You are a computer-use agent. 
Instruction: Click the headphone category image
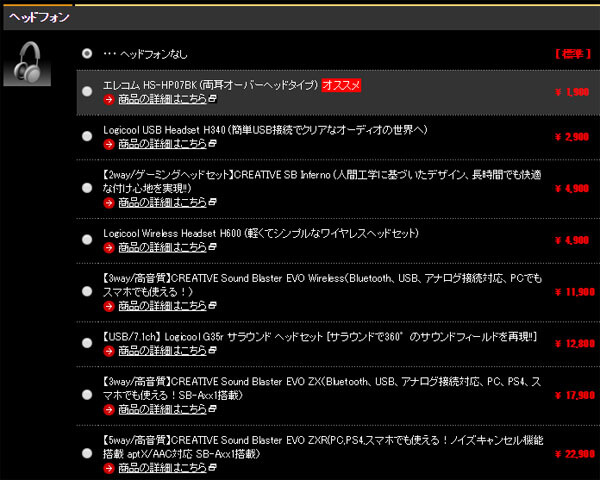click(27, 63)
